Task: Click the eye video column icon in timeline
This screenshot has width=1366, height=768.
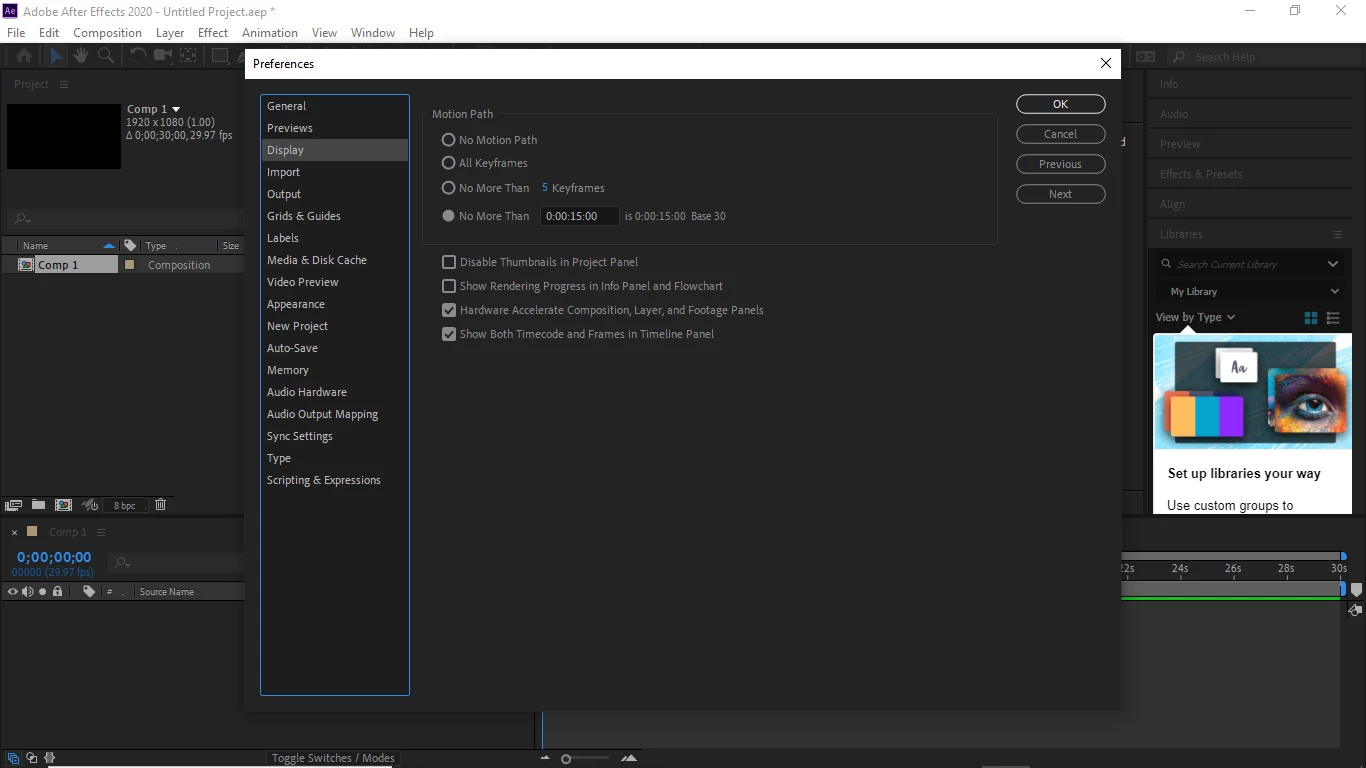Action: tap(13, 592)
